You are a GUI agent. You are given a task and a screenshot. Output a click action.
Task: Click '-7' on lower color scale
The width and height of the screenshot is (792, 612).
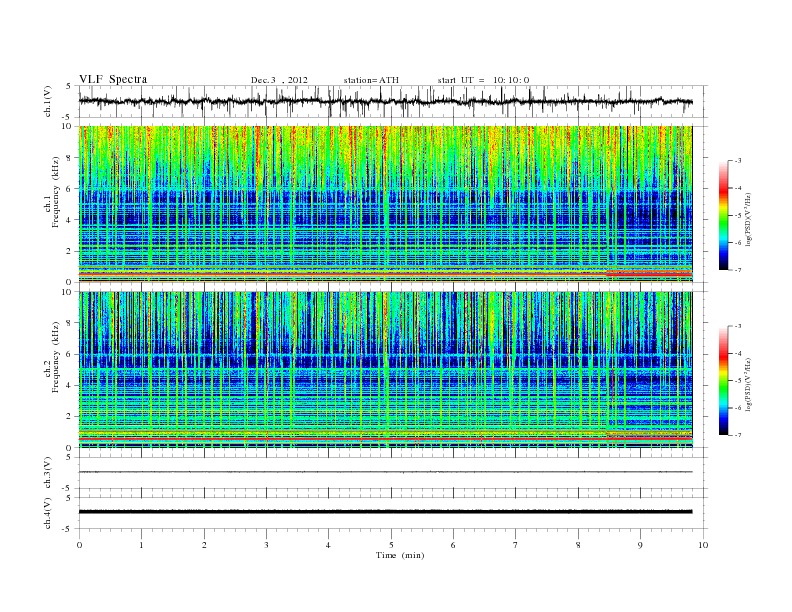coord(738,435)
